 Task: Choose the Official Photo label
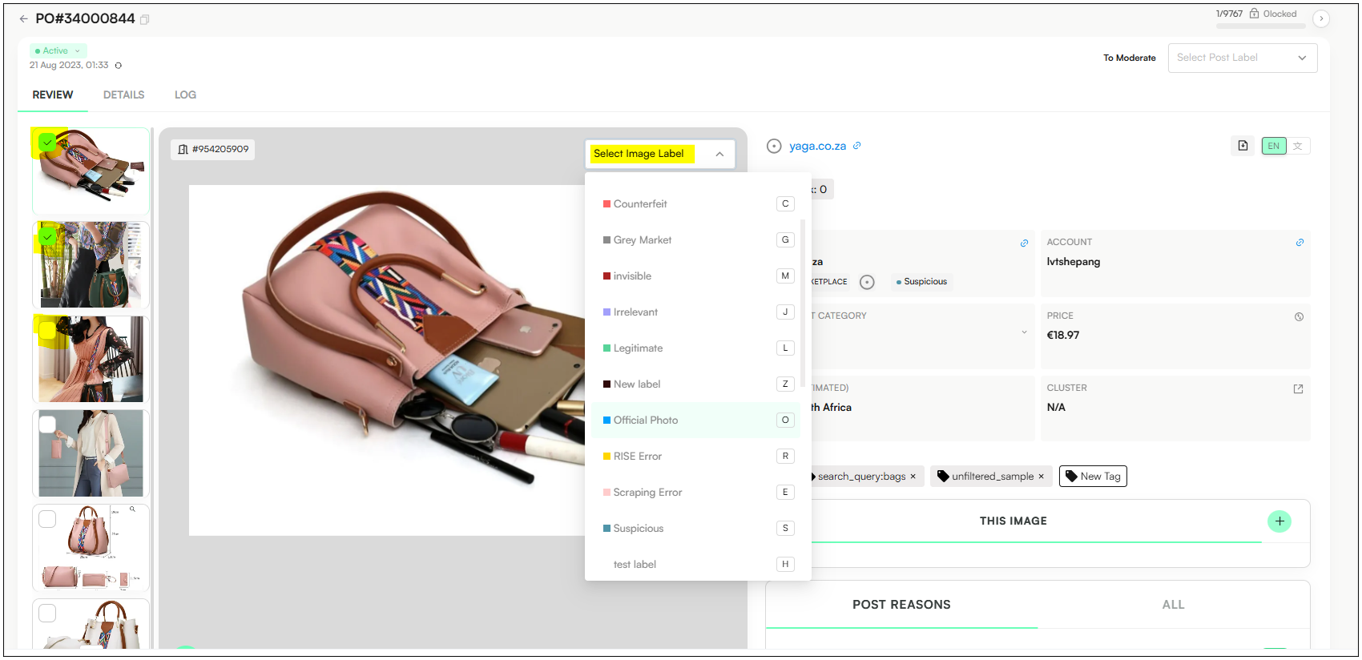click(697, 420)
